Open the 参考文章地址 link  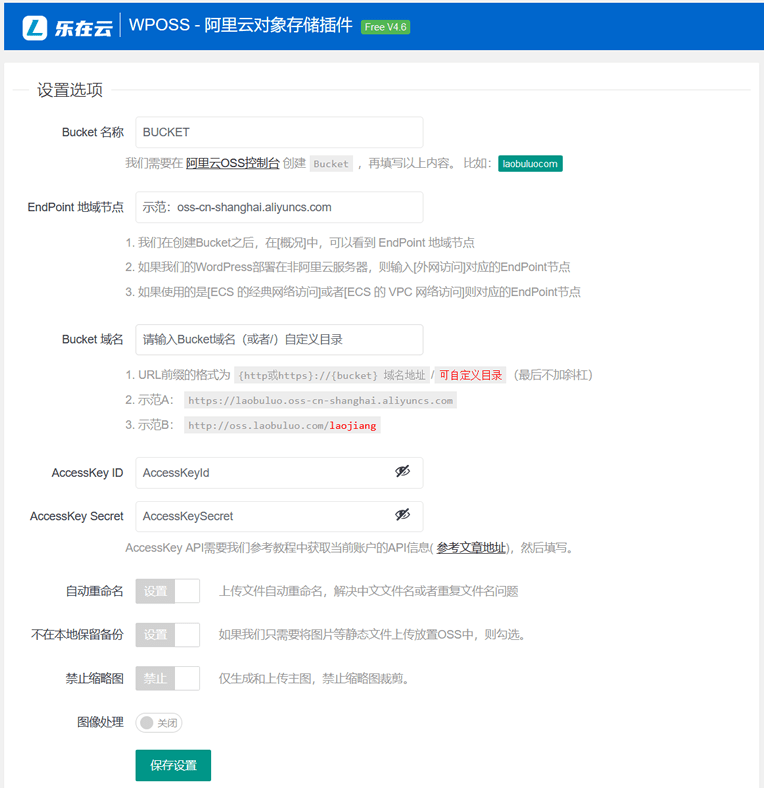(x=471, y=548)
